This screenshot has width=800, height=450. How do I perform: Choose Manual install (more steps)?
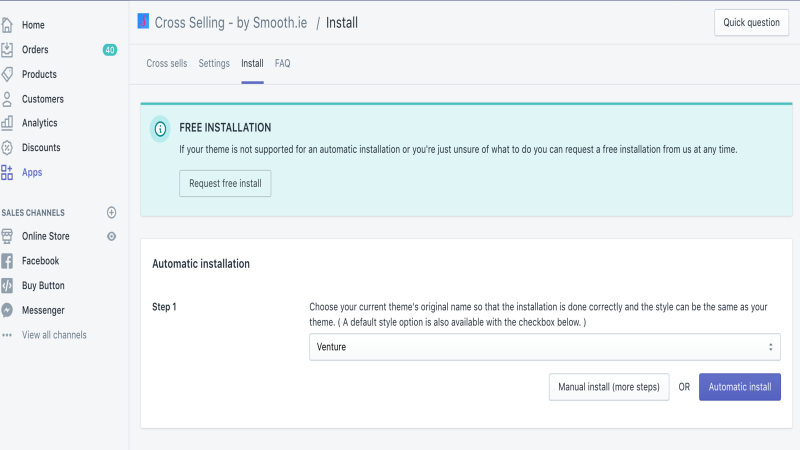click(x=609, y=387)
